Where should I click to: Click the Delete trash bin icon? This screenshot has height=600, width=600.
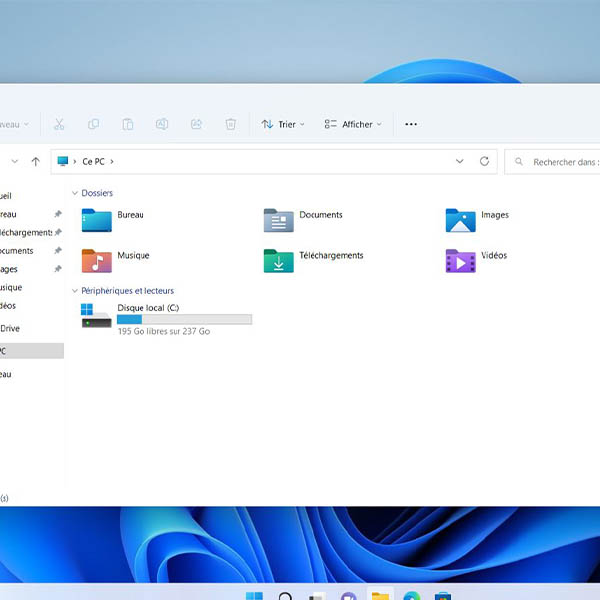point(231,124)
